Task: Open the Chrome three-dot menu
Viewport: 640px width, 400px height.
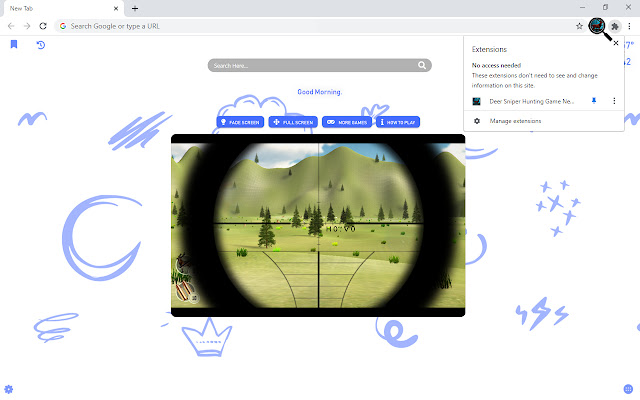Action: (629, 26)
